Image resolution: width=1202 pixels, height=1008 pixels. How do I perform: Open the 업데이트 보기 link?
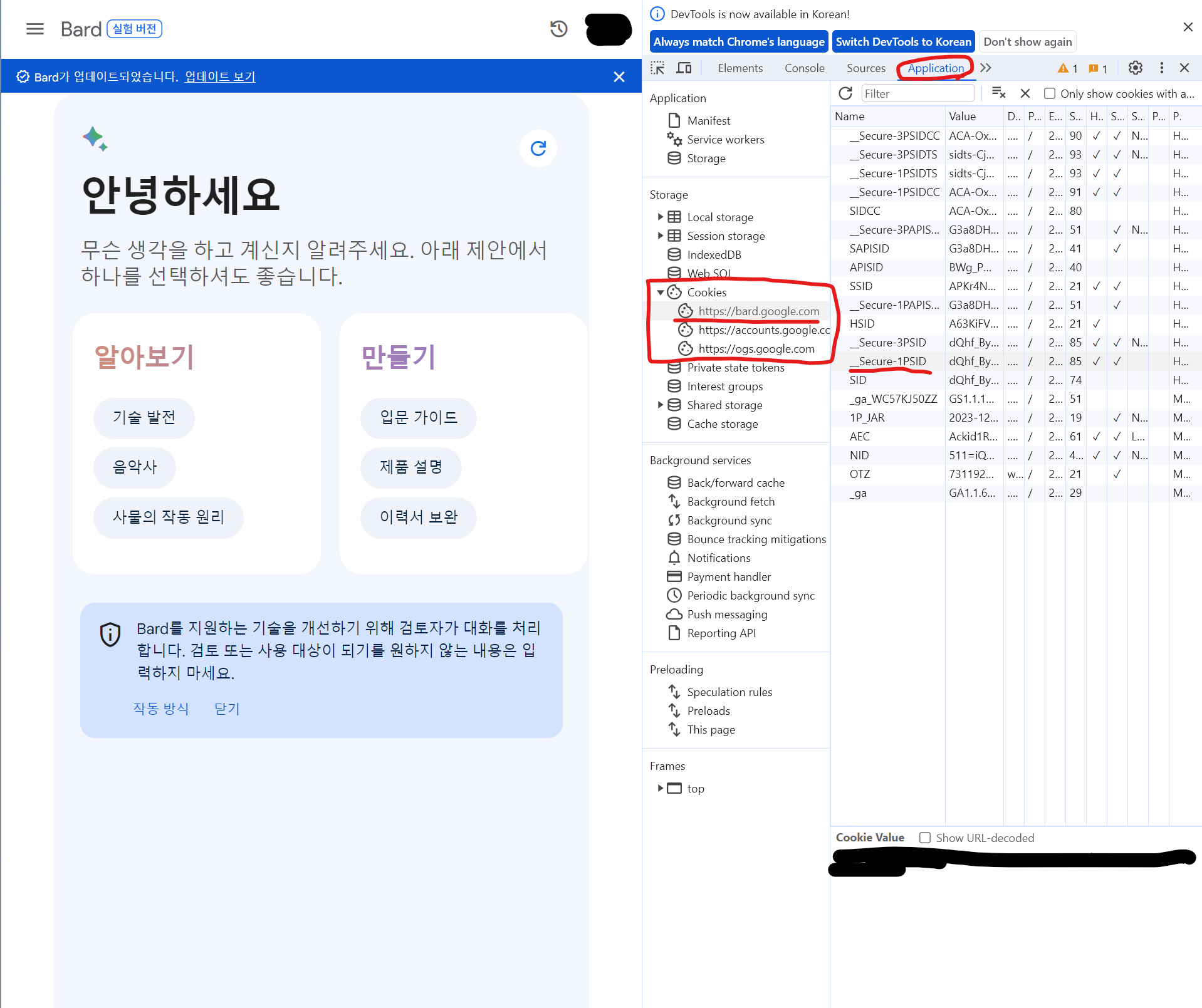click(x=220, y=76)
